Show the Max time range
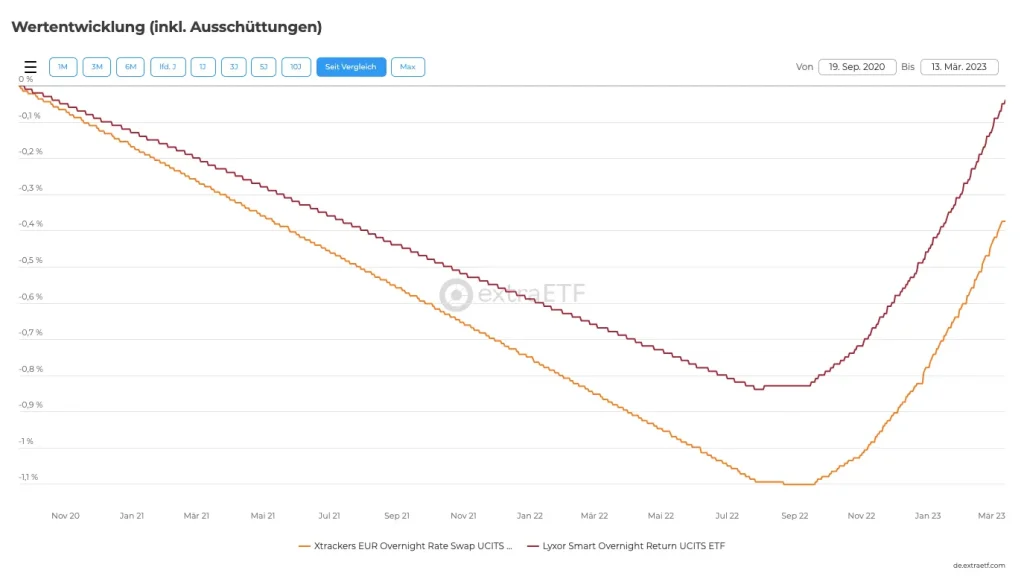 (x=408, y=67)
